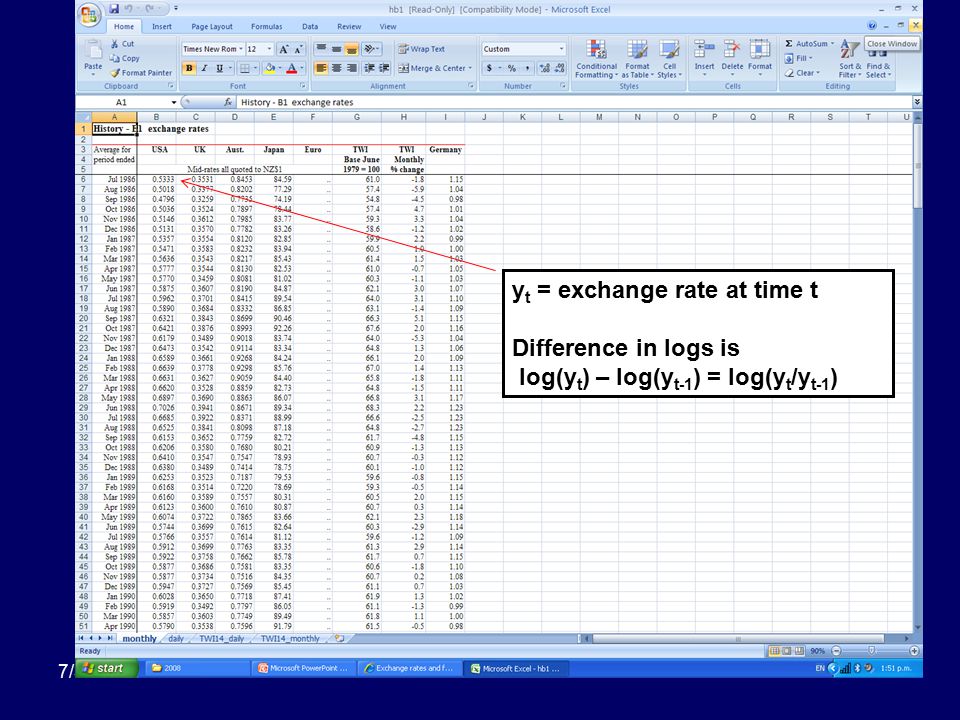This screenshot has height=720, width=960.
Task: Click the Insert Function fx button
Action: 228,102
